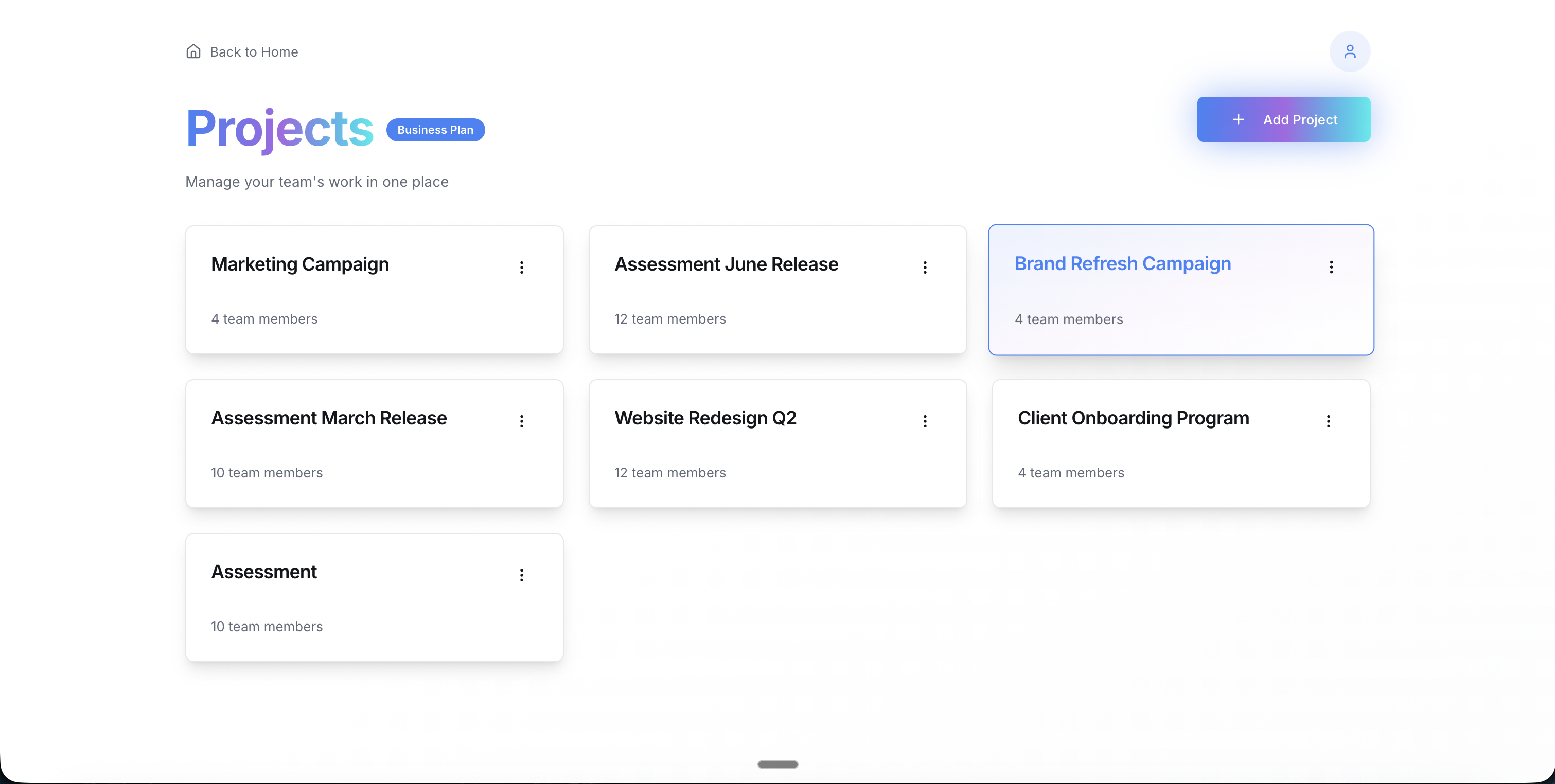
Task: Go back via Back to Home link
Action: 242,52
